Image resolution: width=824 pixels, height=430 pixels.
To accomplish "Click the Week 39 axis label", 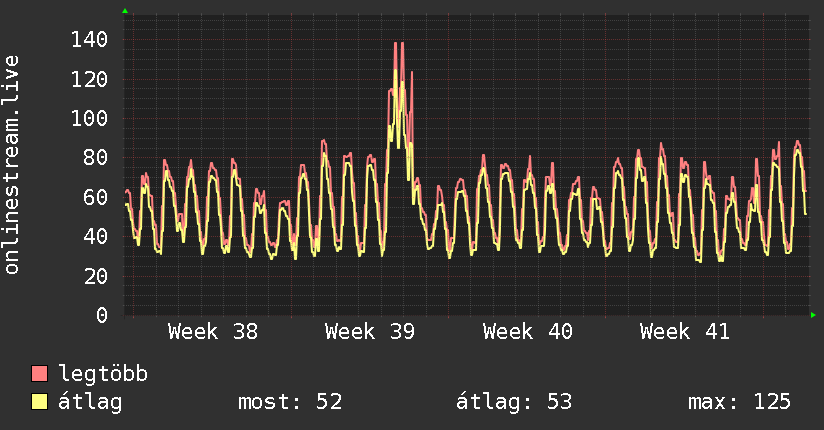I will 370,332.
